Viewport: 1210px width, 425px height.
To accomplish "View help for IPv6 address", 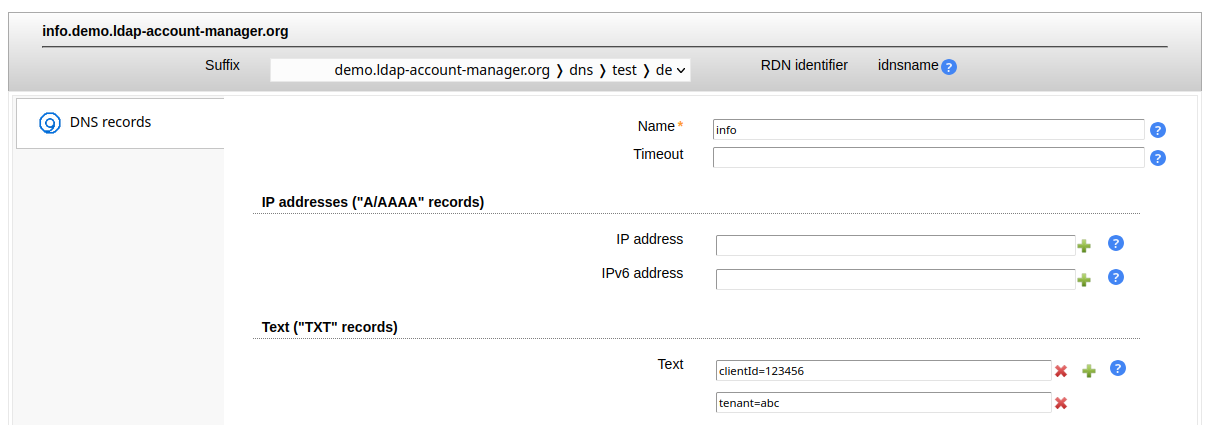I will coord(1117,277).
